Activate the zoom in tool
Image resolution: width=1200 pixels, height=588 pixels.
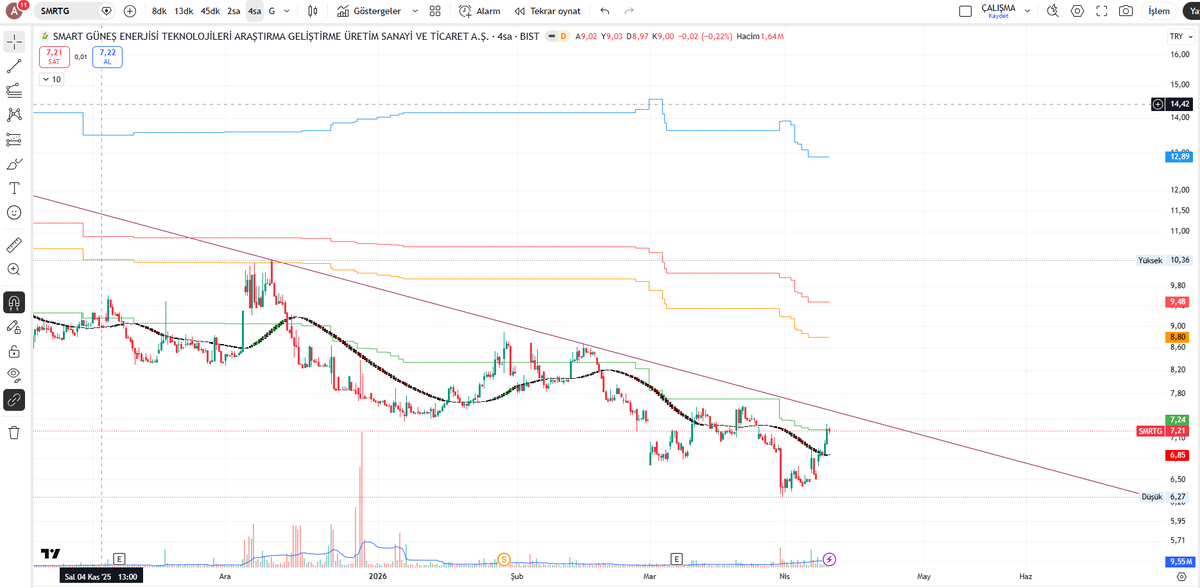pos(14,269)
